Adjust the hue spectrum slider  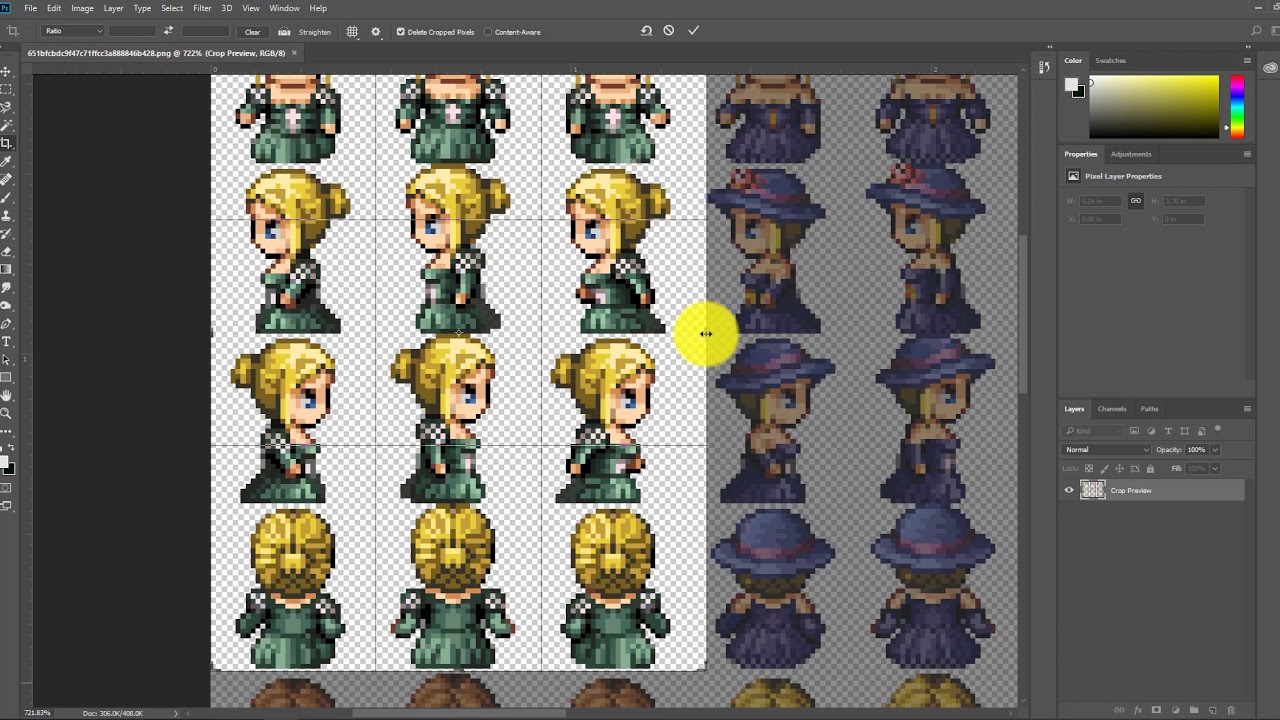(1237, 107)
